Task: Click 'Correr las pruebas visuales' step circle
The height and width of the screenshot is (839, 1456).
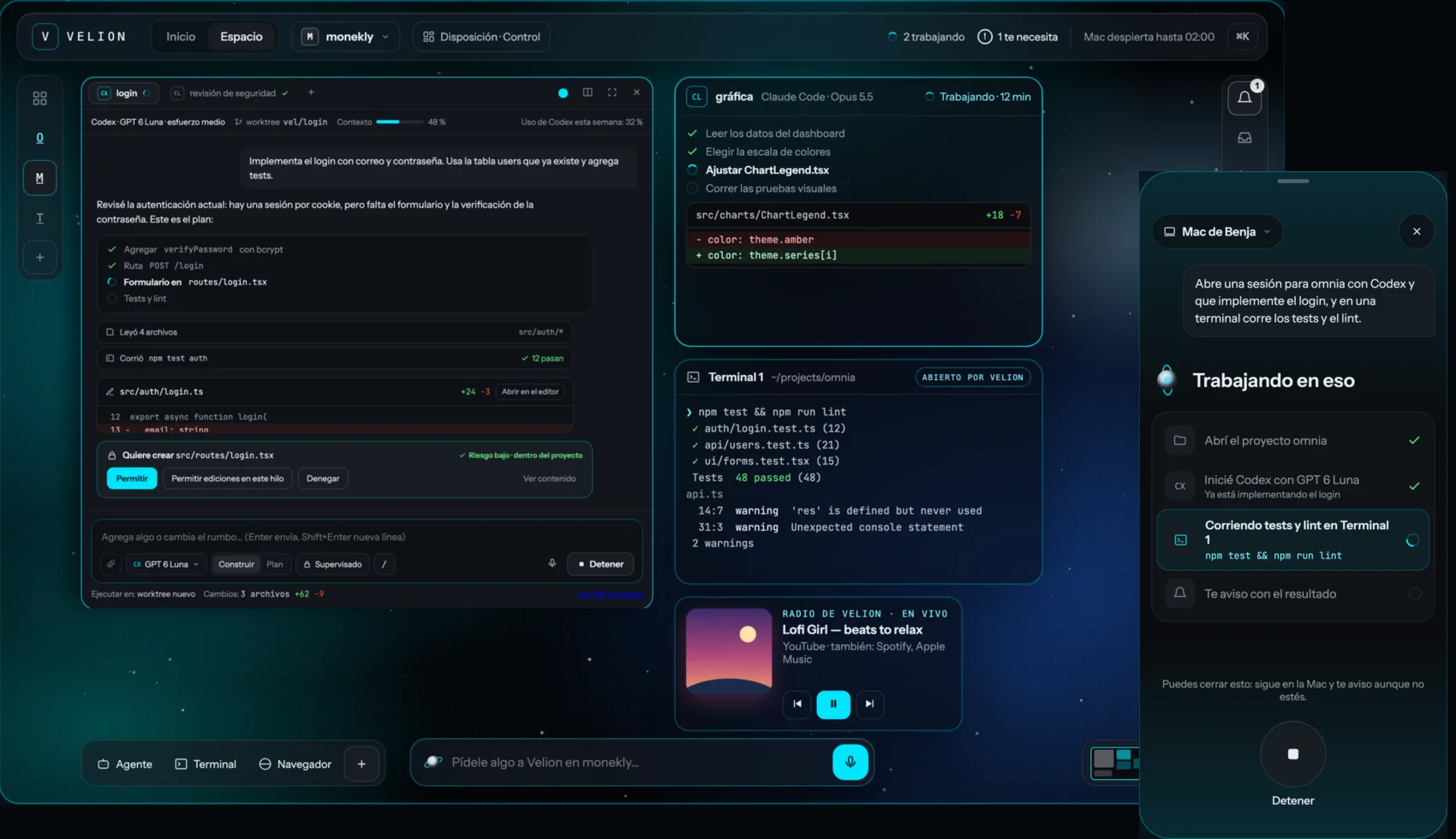Action: coord(692,188)
